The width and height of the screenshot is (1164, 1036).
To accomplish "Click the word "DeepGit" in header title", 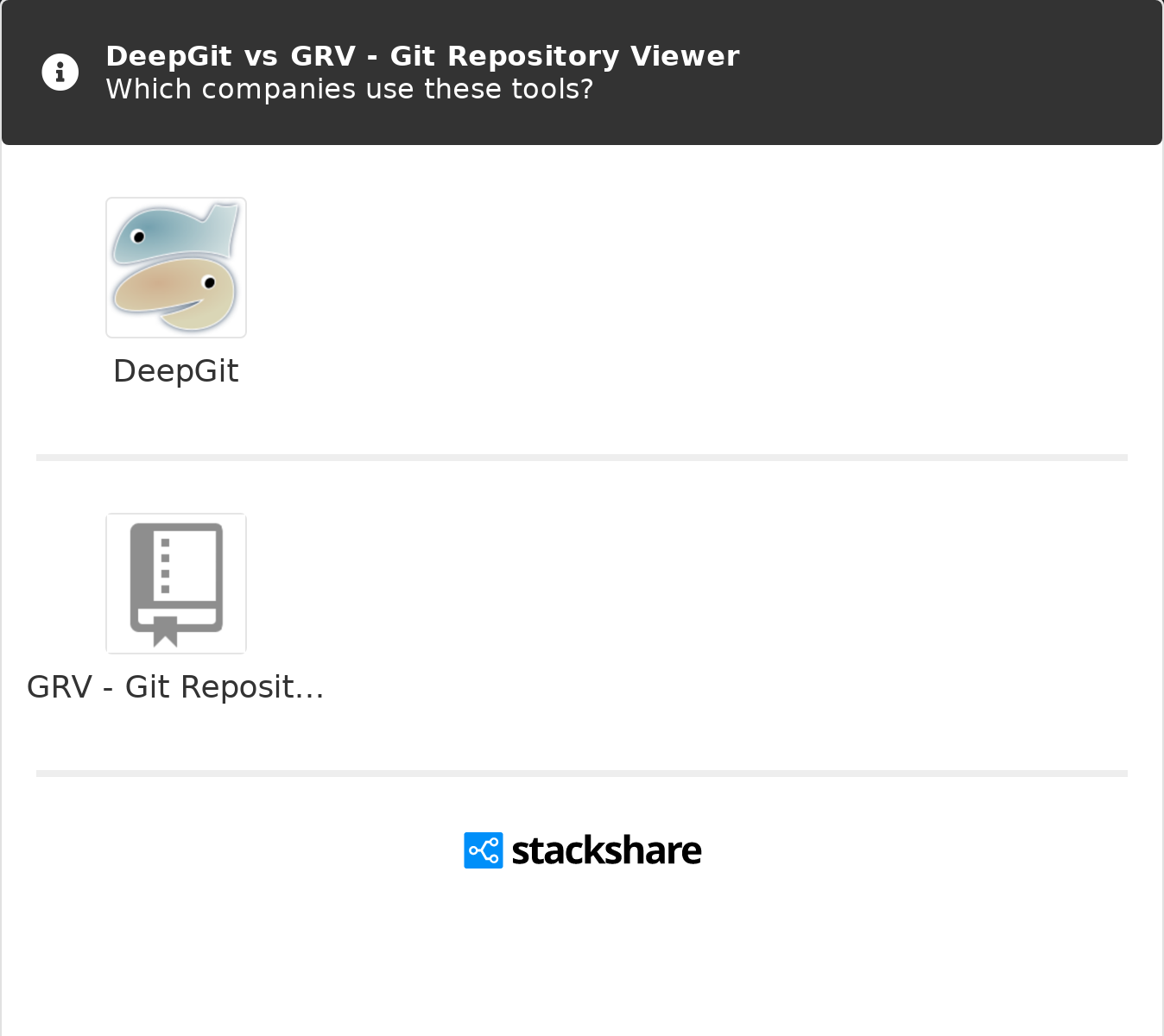I will (x=169, y=56).
